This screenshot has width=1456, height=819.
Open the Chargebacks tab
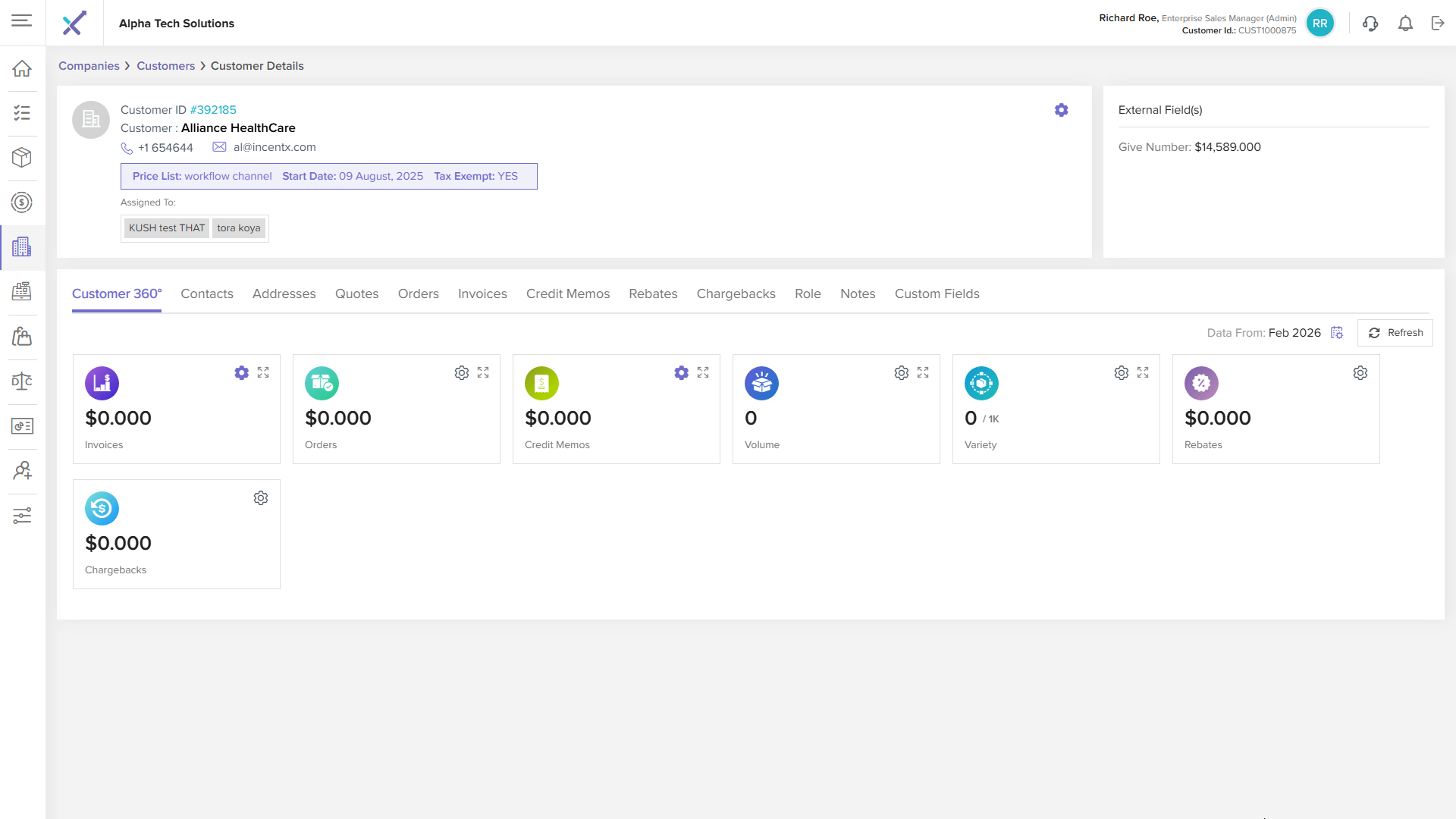point(736,293)
